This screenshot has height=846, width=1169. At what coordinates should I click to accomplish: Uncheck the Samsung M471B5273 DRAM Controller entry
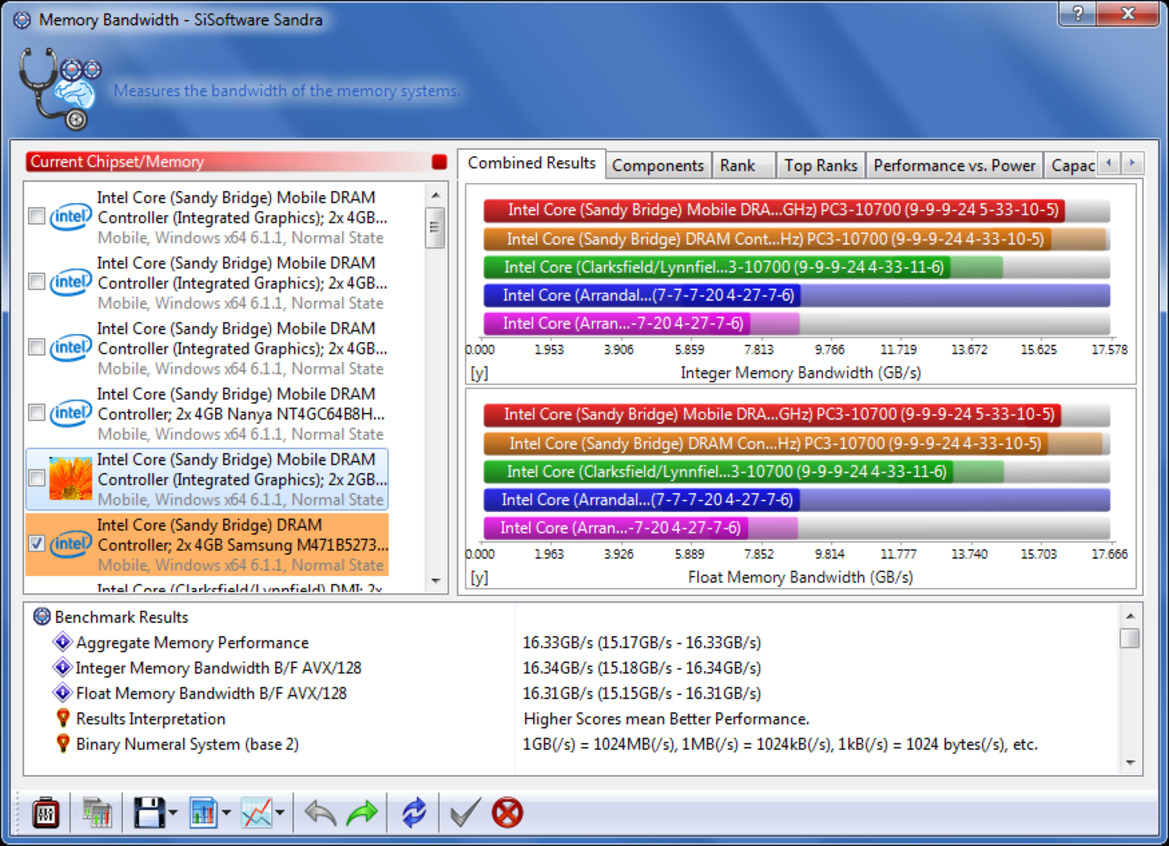[x=37, y=544]
